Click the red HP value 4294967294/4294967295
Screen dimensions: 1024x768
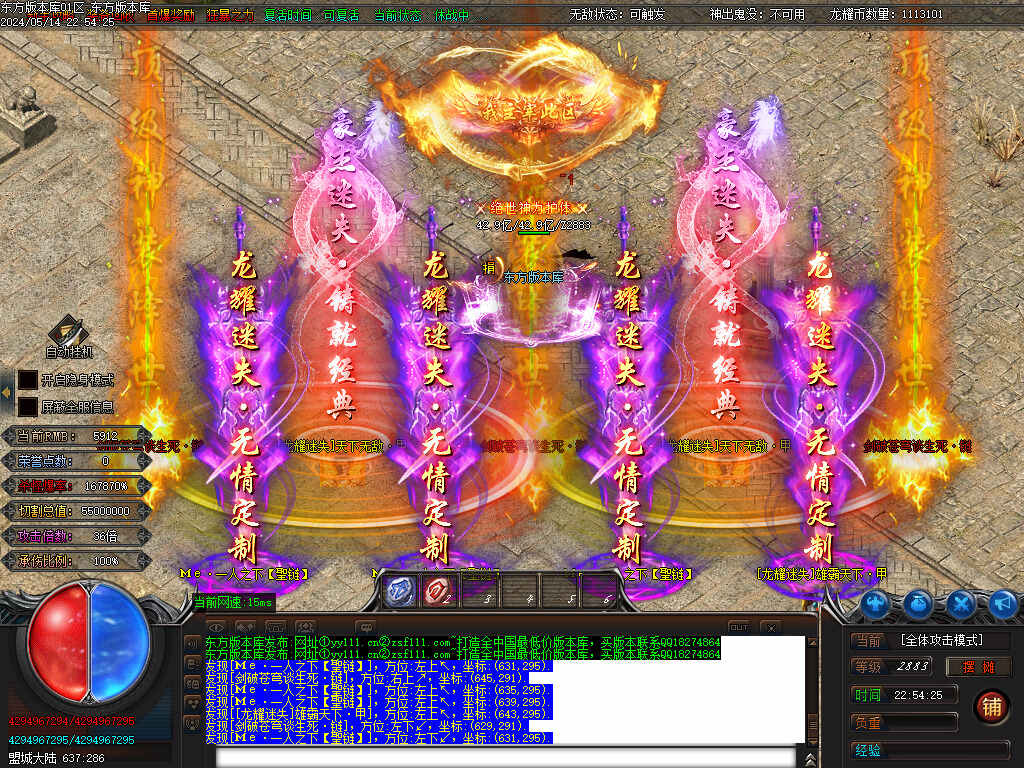click(71, 721)
